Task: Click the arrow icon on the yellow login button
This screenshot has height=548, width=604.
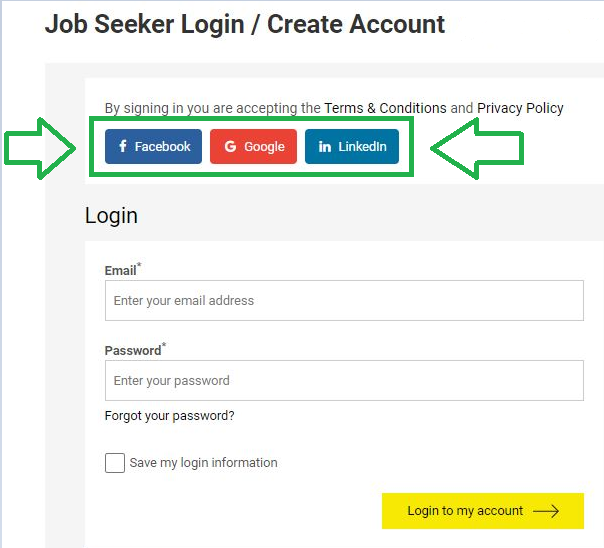Action: coord(546,511)
